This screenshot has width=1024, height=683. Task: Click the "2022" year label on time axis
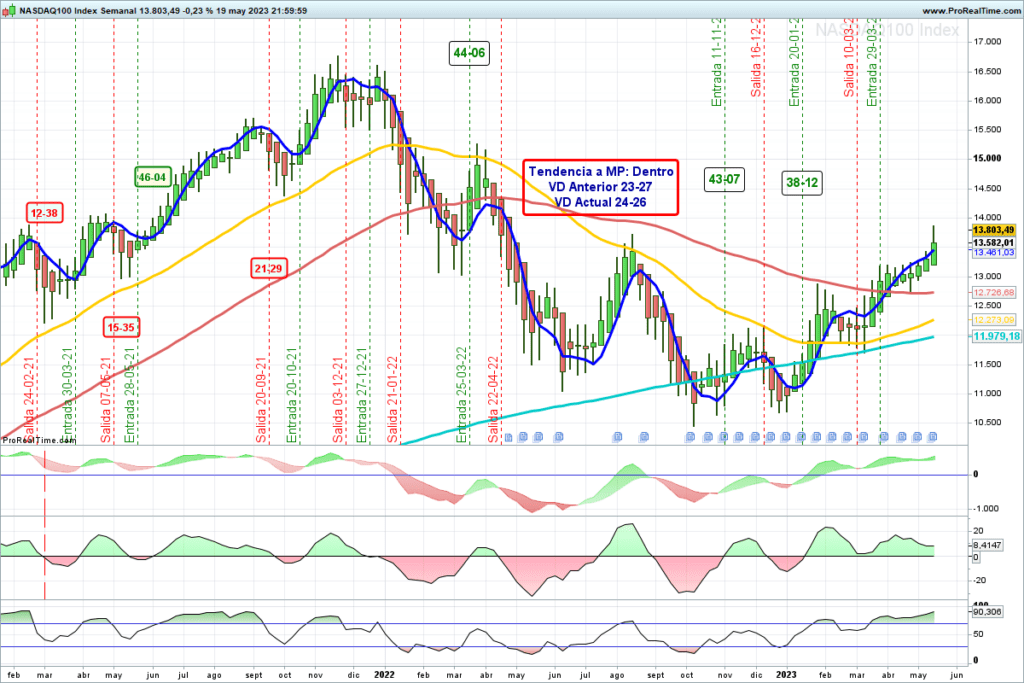(x=384, y=675)
